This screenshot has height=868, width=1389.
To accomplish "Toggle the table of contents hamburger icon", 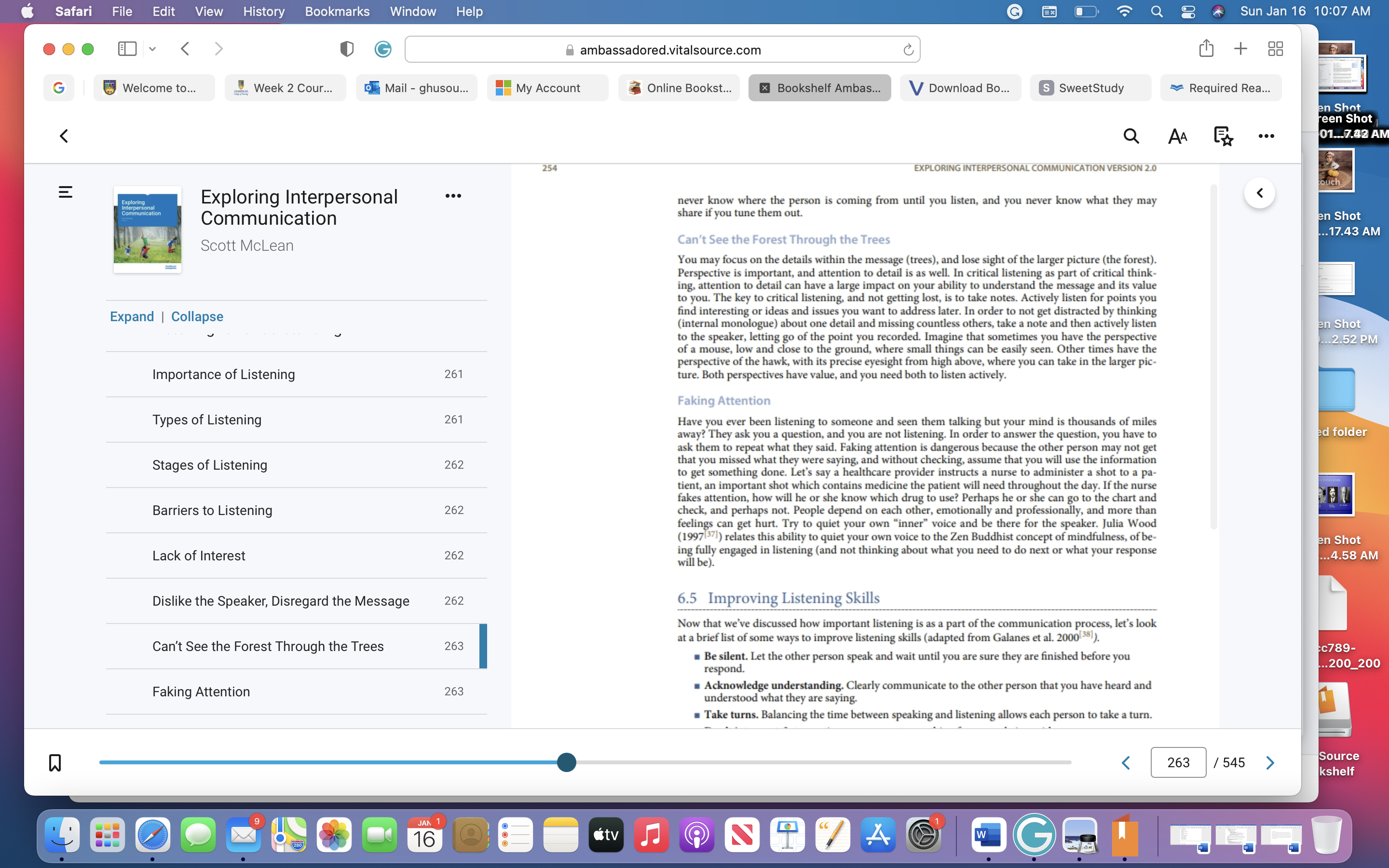I will coord(66,192).
